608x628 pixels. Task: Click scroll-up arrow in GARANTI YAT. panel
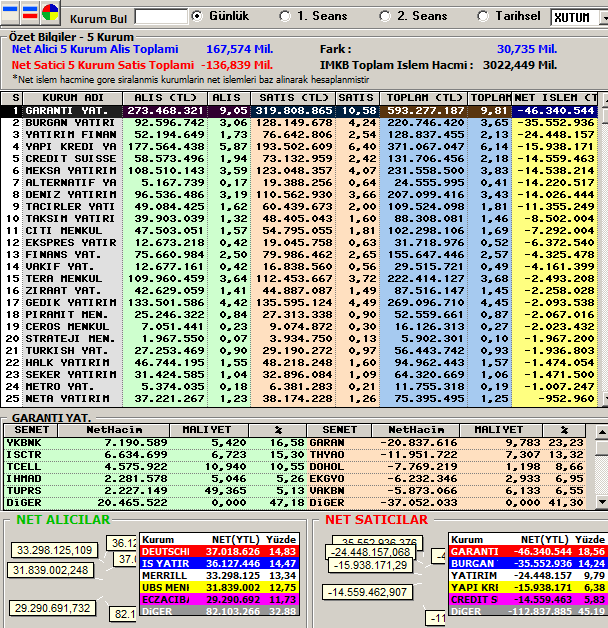[602, 432]
